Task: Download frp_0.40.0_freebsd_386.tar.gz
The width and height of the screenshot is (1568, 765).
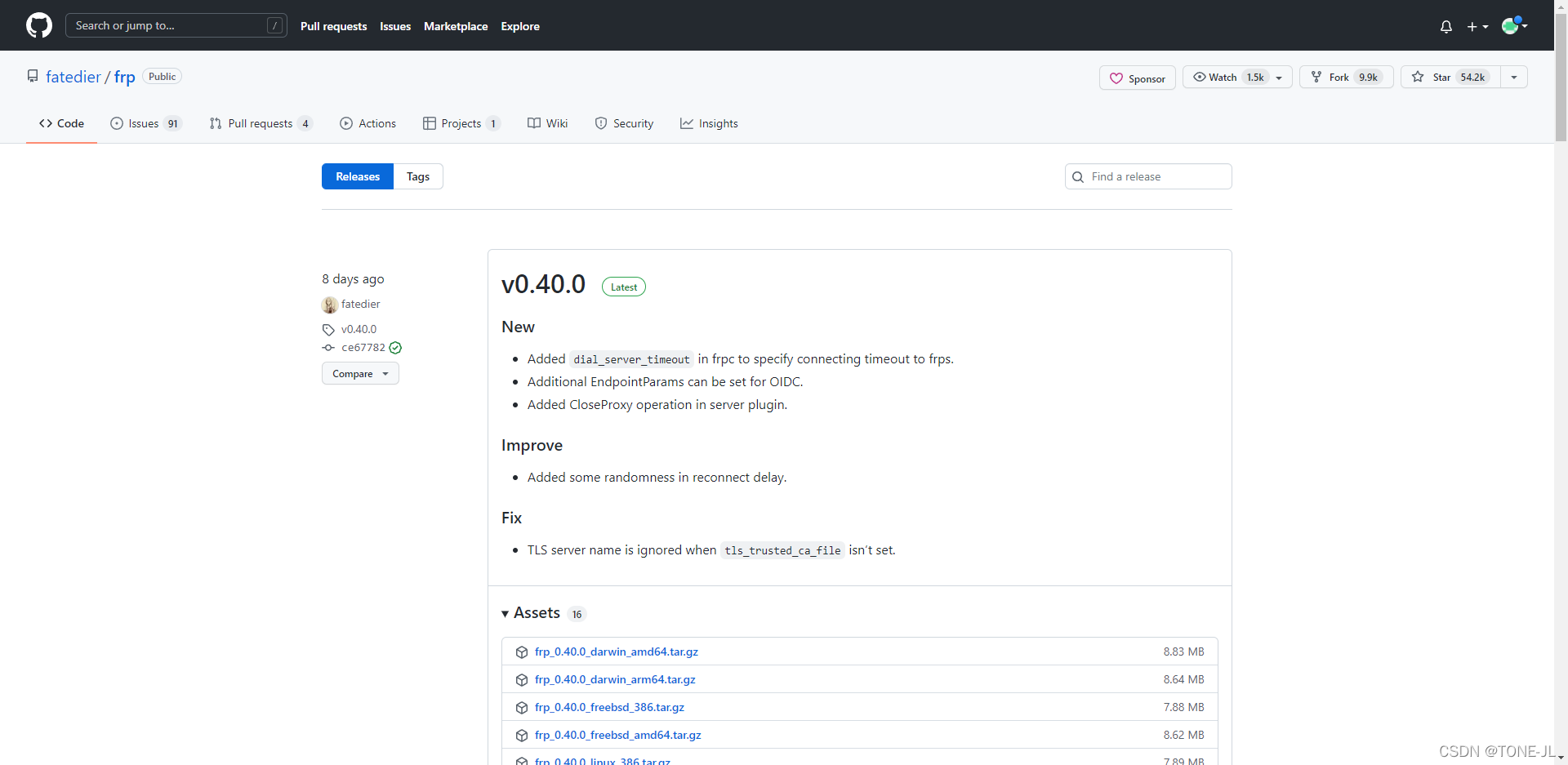Action: click(609, 707)
